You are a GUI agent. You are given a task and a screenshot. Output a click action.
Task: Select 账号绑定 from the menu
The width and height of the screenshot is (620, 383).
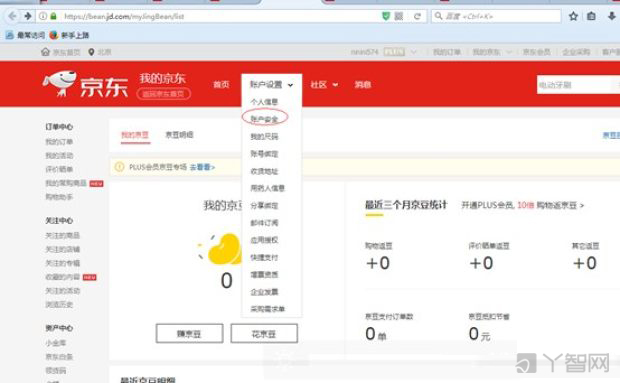click(x=264, y=154)
